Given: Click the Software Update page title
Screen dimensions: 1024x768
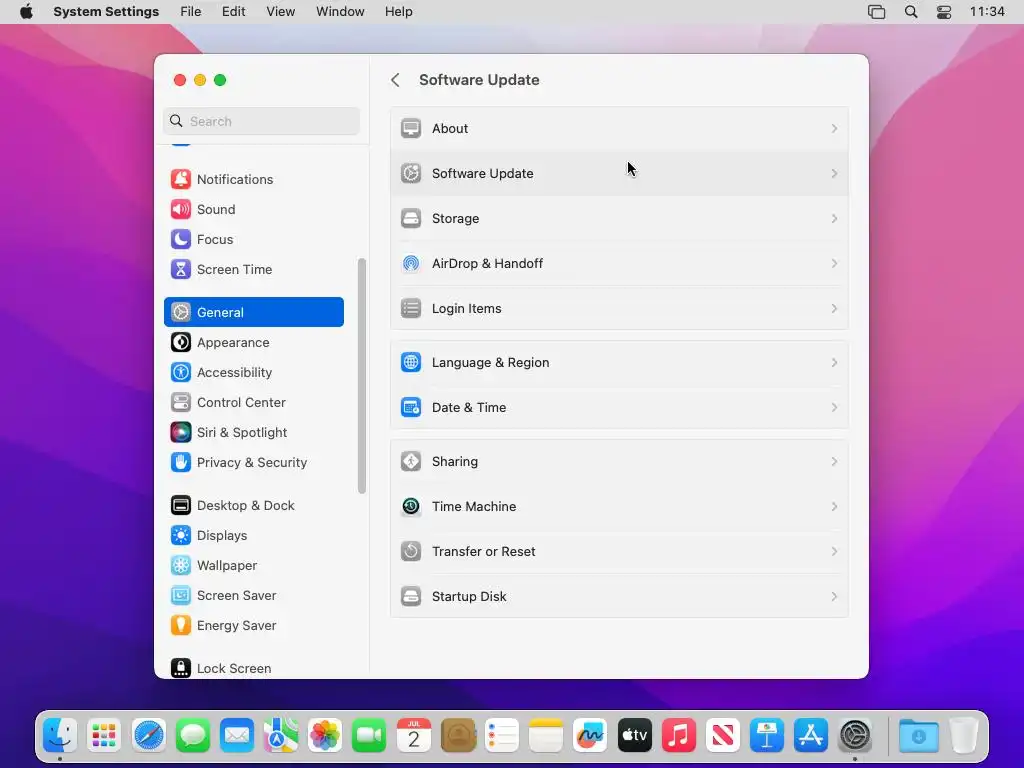Looking at the screenshot, I should [x=479, y=80].
